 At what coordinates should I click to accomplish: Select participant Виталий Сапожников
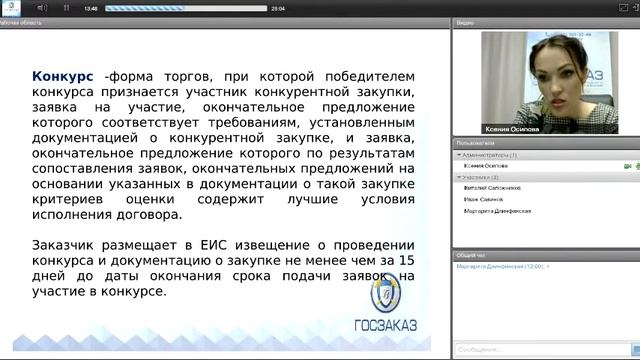pyautogui.click(x=492, y=188)
